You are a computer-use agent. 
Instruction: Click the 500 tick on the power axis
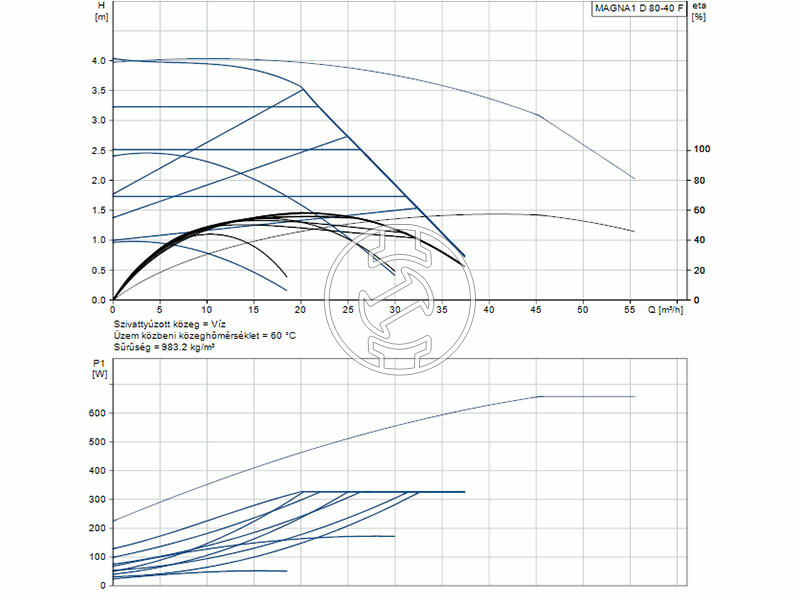(95, 442)
